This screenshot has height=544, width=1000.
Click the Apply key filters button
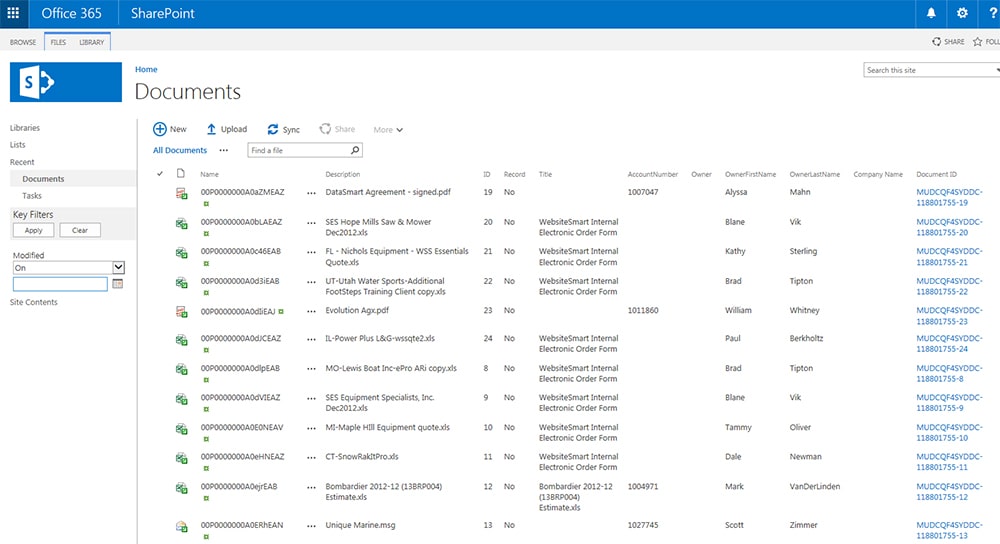tap(33, 230)
